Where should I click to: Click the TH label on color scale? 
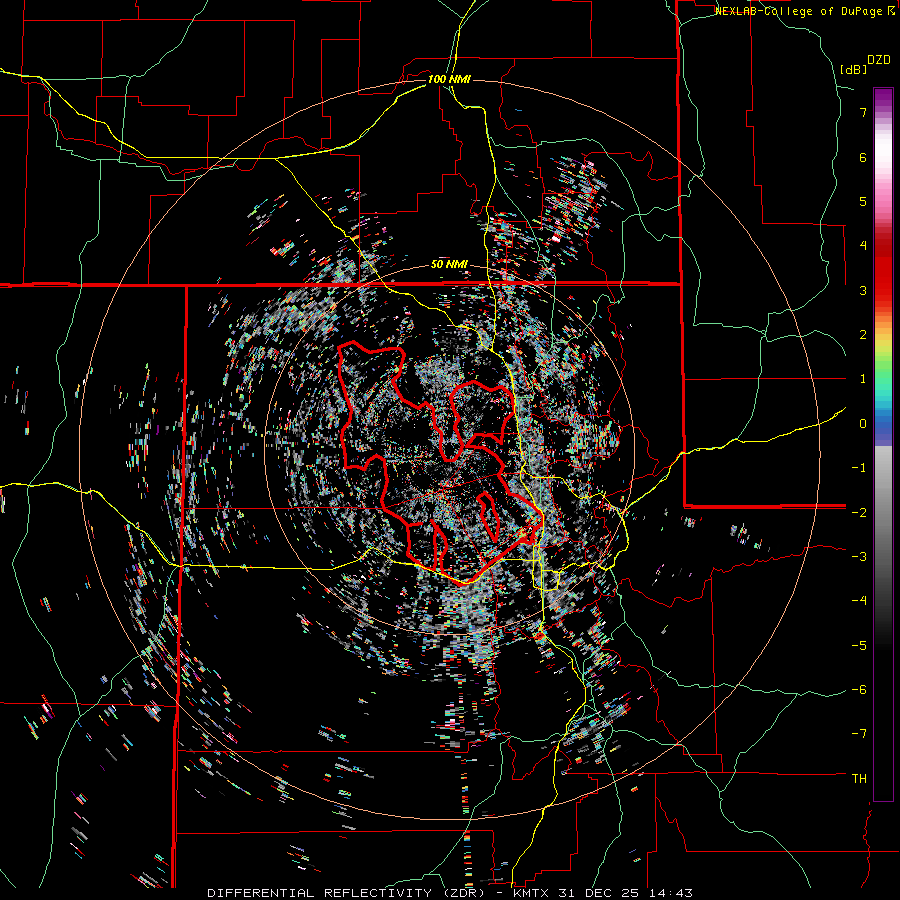click(x=859, y=779)
